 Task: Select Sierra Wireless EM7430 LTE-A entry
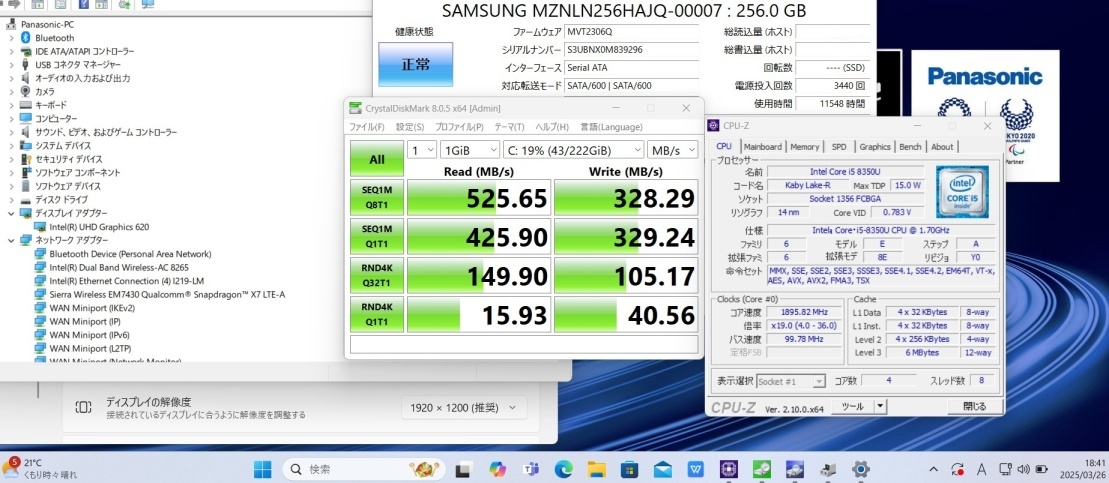click(x=168, y=294)
